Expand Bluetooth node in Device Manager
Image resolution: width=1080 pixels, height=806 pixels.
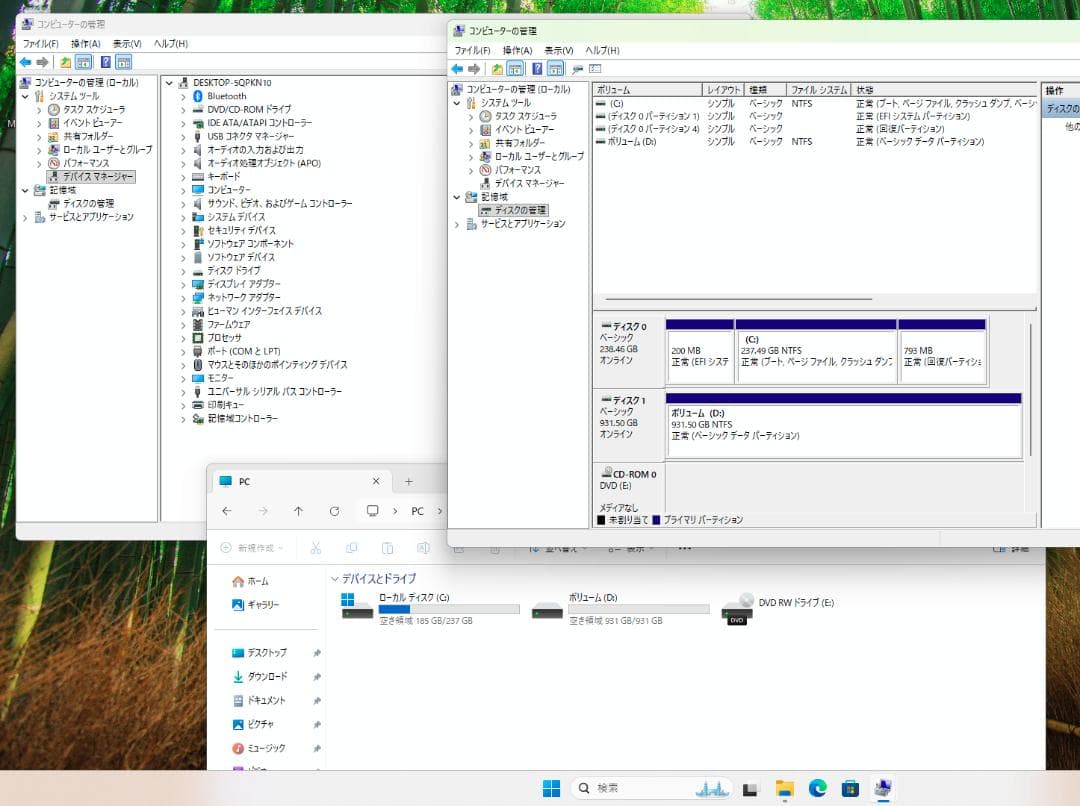coord(183,96)
